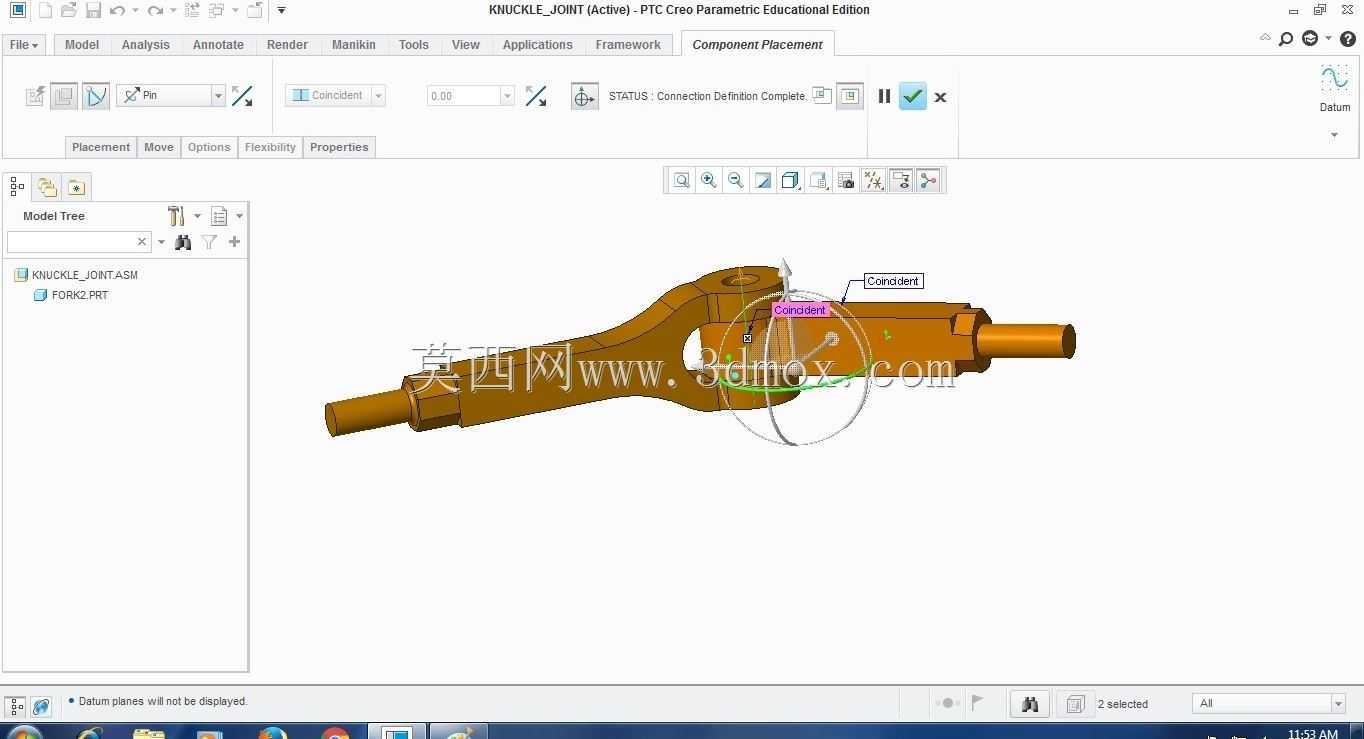Open the Model Tree filter funnel
1364x739 pixels.
pos(209,242)
